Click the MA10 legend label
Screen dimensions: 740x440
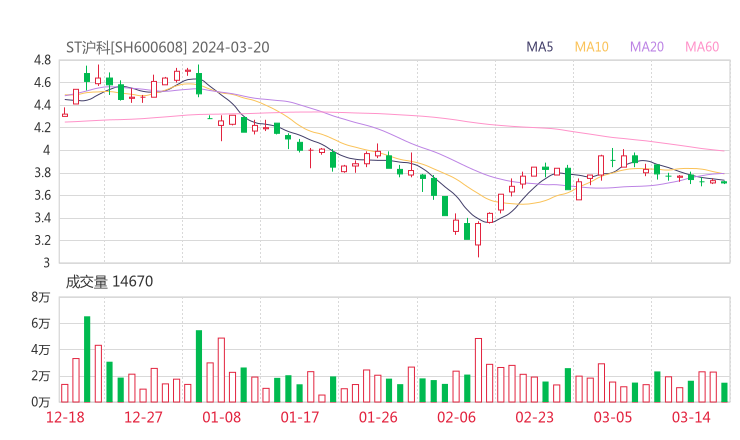pyautogui.click(x=591, y=47)
